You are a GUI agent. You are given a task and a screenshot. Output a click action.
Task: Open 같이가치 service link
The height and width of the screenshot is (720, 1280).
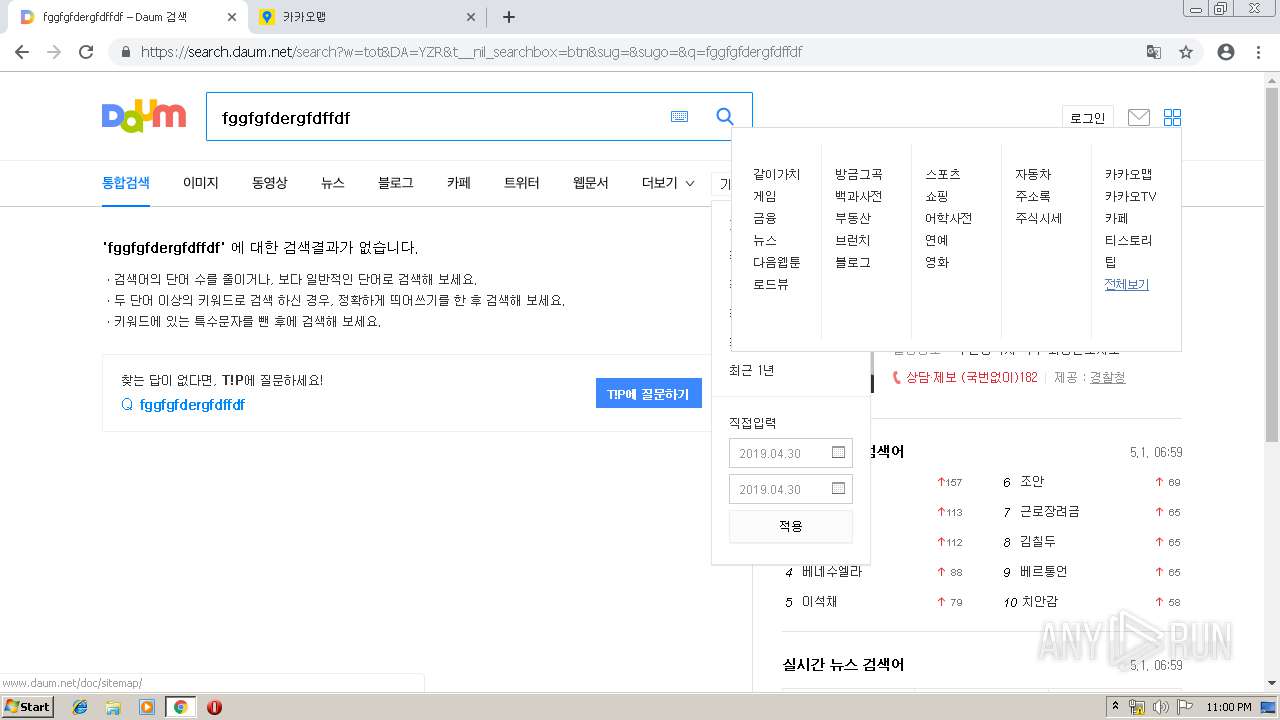click(x=776, y=174)
